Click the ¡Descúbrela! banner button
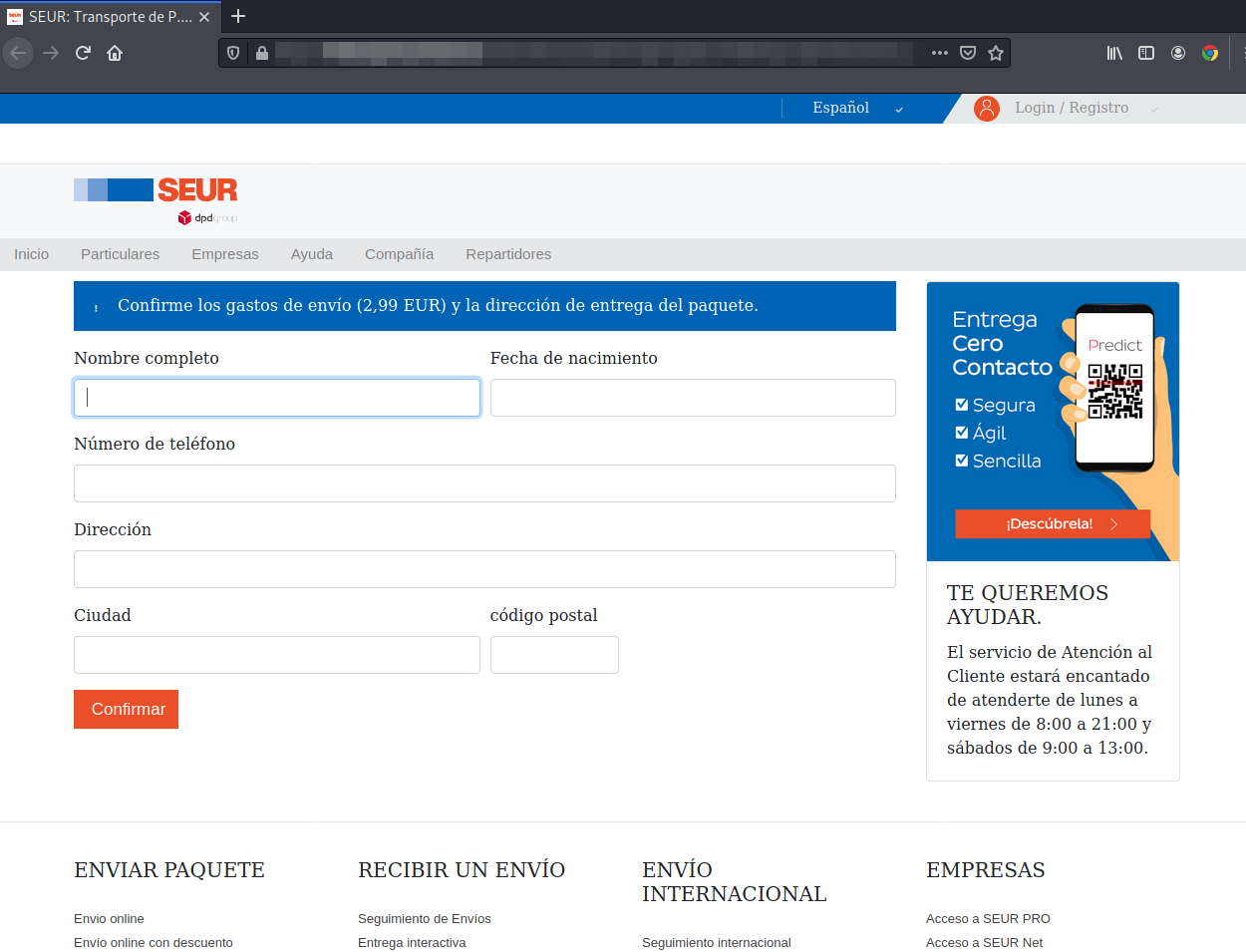The width and height of the screenshot is (1246, 952). [1052, 524]
